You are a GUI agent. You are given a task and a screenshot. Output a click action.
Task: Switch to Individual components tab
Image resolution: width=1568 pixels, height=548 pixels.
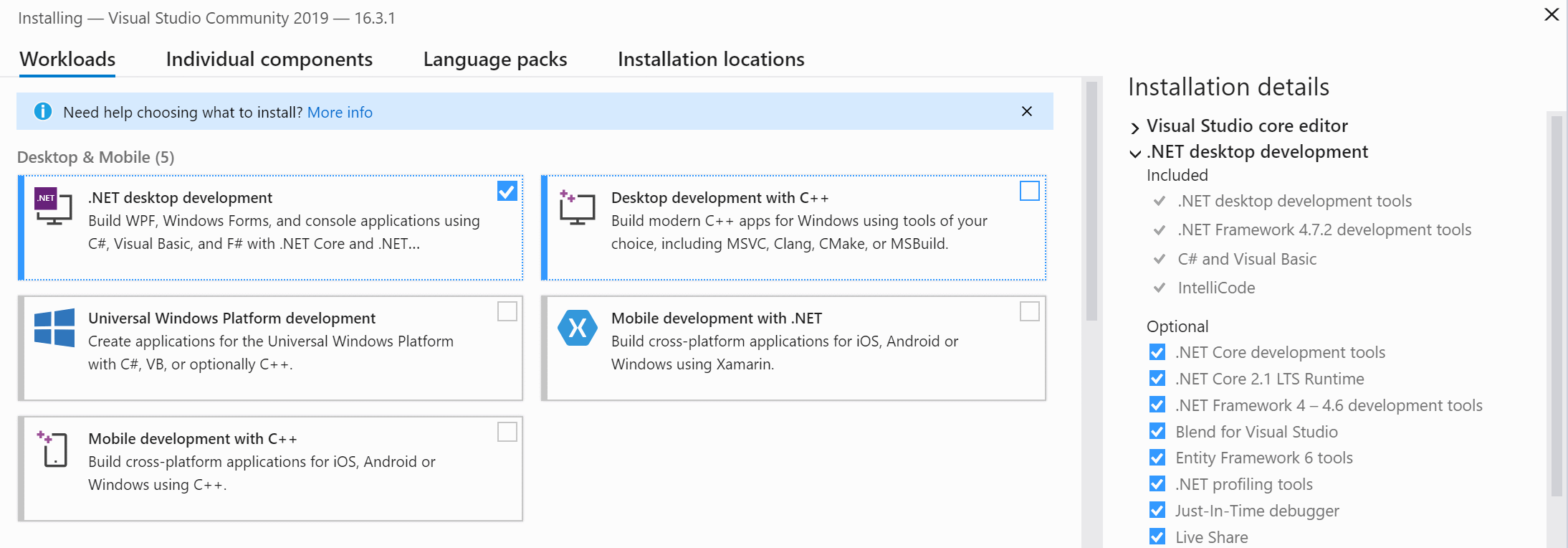tap(269, 59)
